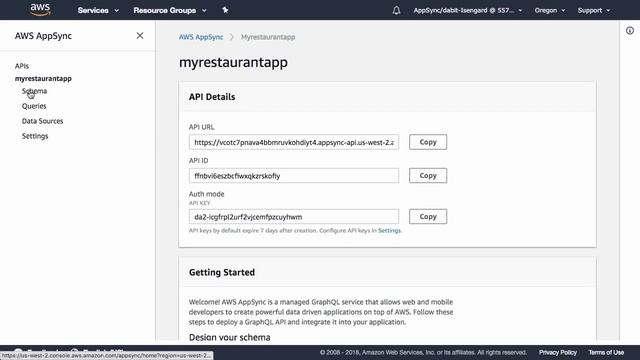This screenshot has height=360, width=640.
Task: Click the API Details heading
Action: [212, 97]
